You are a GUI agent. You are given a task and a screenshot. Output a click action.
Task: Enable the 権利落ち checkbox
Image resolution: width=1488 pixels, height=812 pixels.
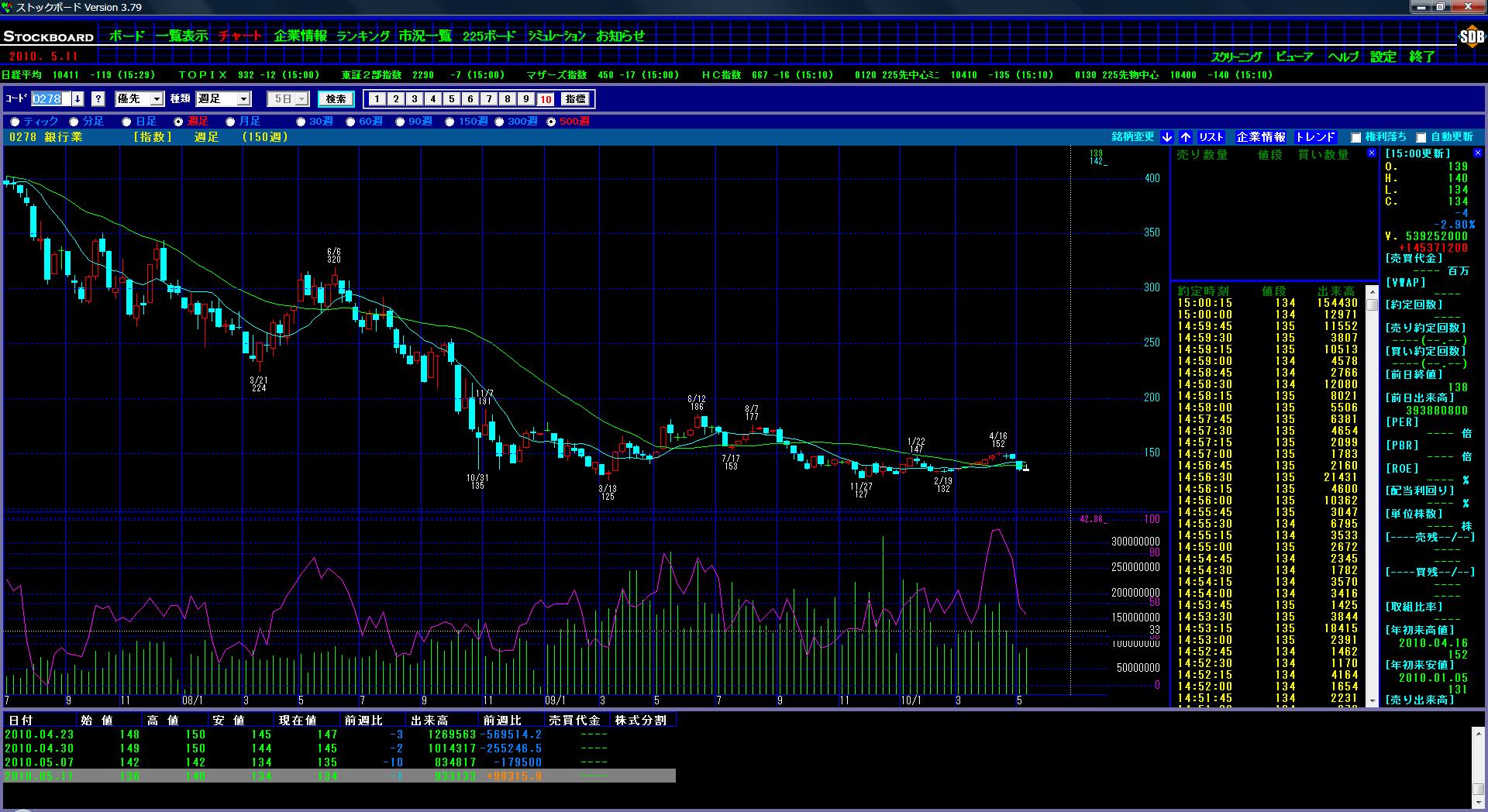tap(1356, 138)
